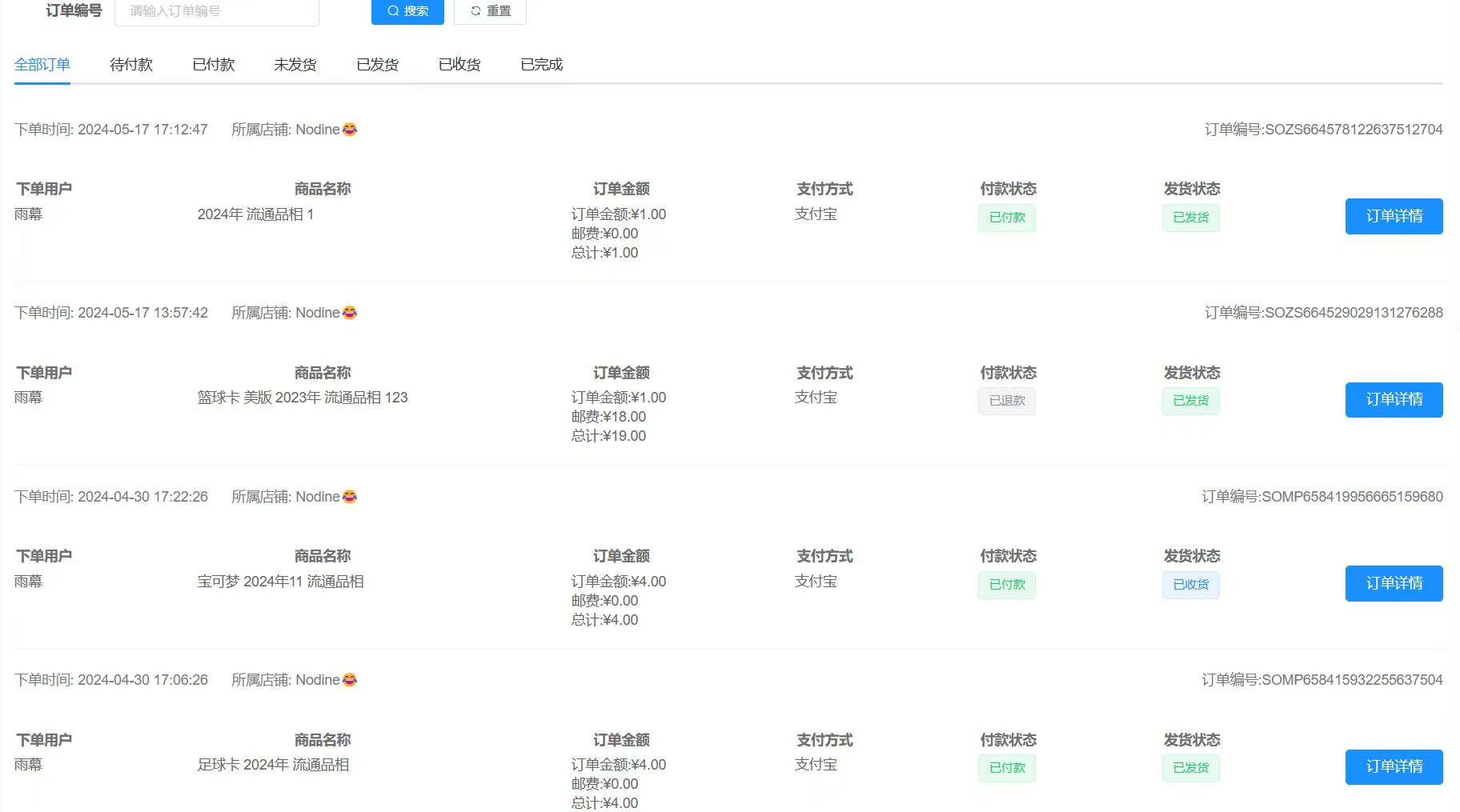Screen dimensions: 1460x812
Task: Click order time 2024-04-30 17:06:26
Action: click(142, 680)
